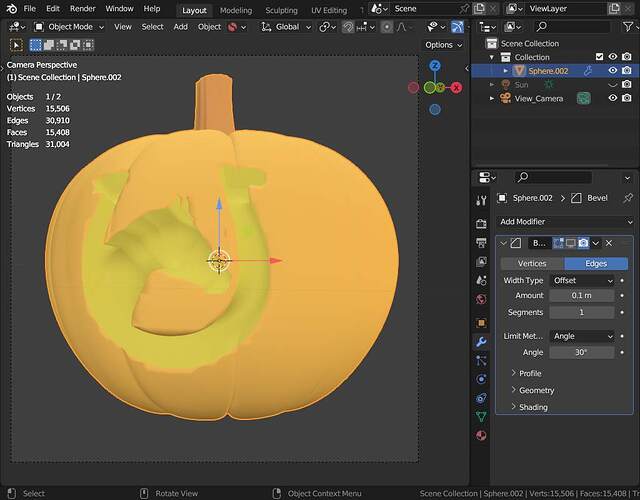Toggle the snap magnet icon

pos(348,27)
